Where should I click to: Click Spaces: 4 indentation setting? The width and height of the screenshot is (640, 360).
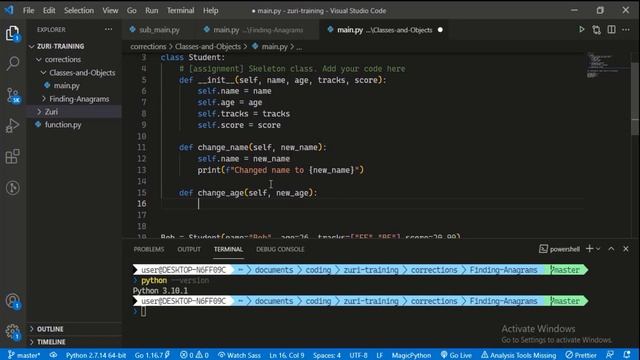coord(327,355)
